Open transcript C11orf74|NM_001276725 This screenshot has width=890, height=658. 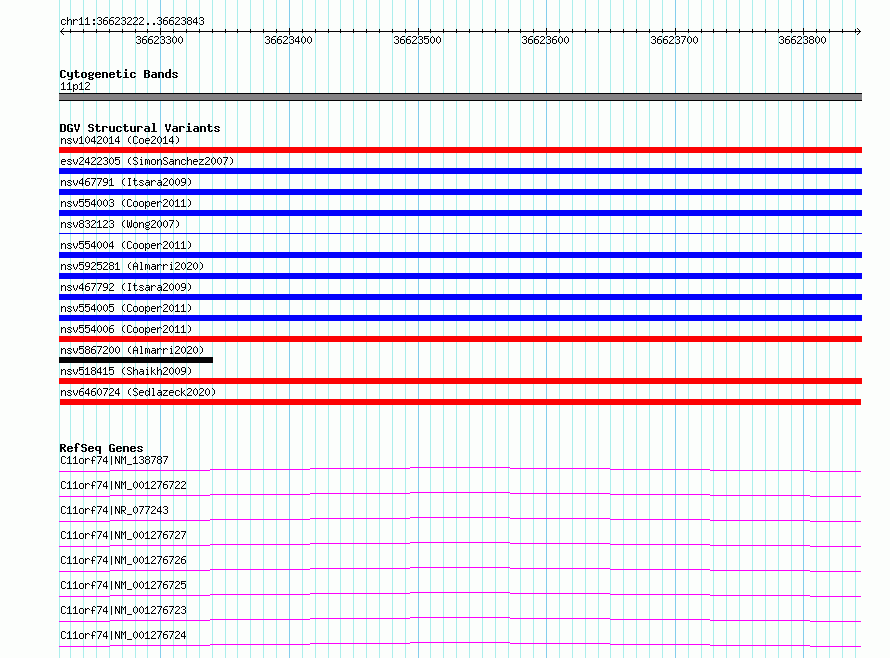tap(123, 585)
